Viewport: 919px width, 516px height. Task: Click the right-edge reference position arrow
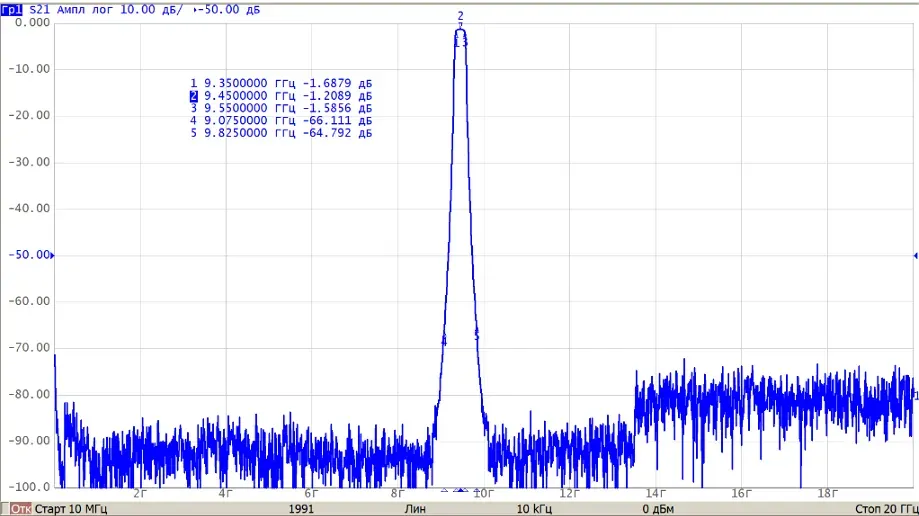tap(915, 255)
